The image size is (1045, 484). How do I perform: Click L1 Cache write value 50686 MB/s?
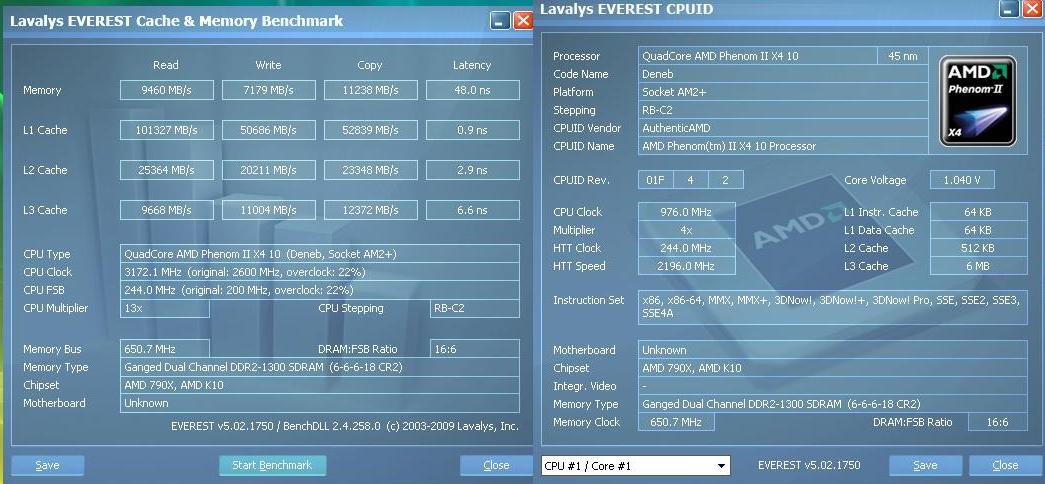(269, 130)
